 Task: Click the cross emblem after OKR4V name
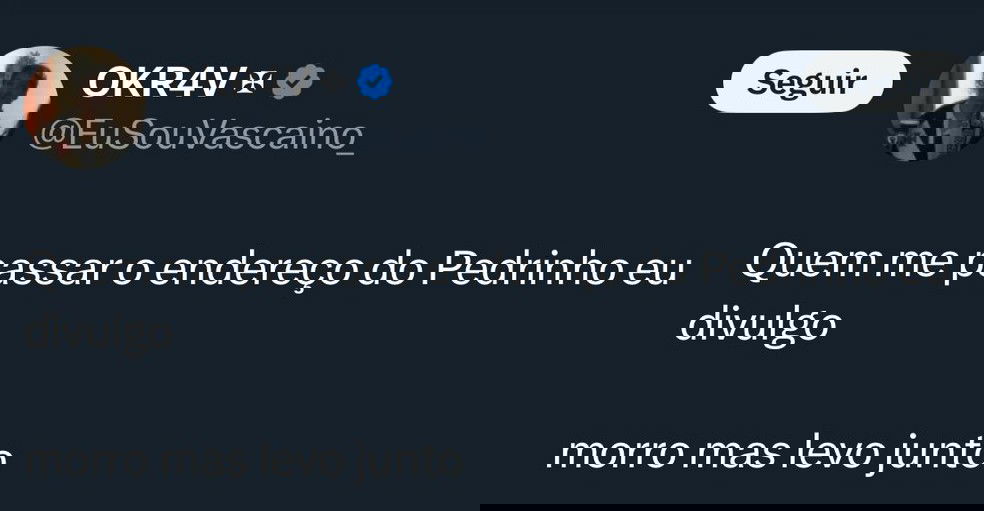pyautogui.click(x=254, y=83)
